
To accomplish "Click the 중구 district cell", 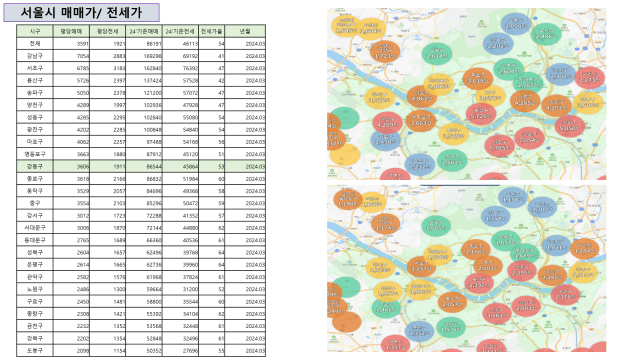I will tap(35, 203).
